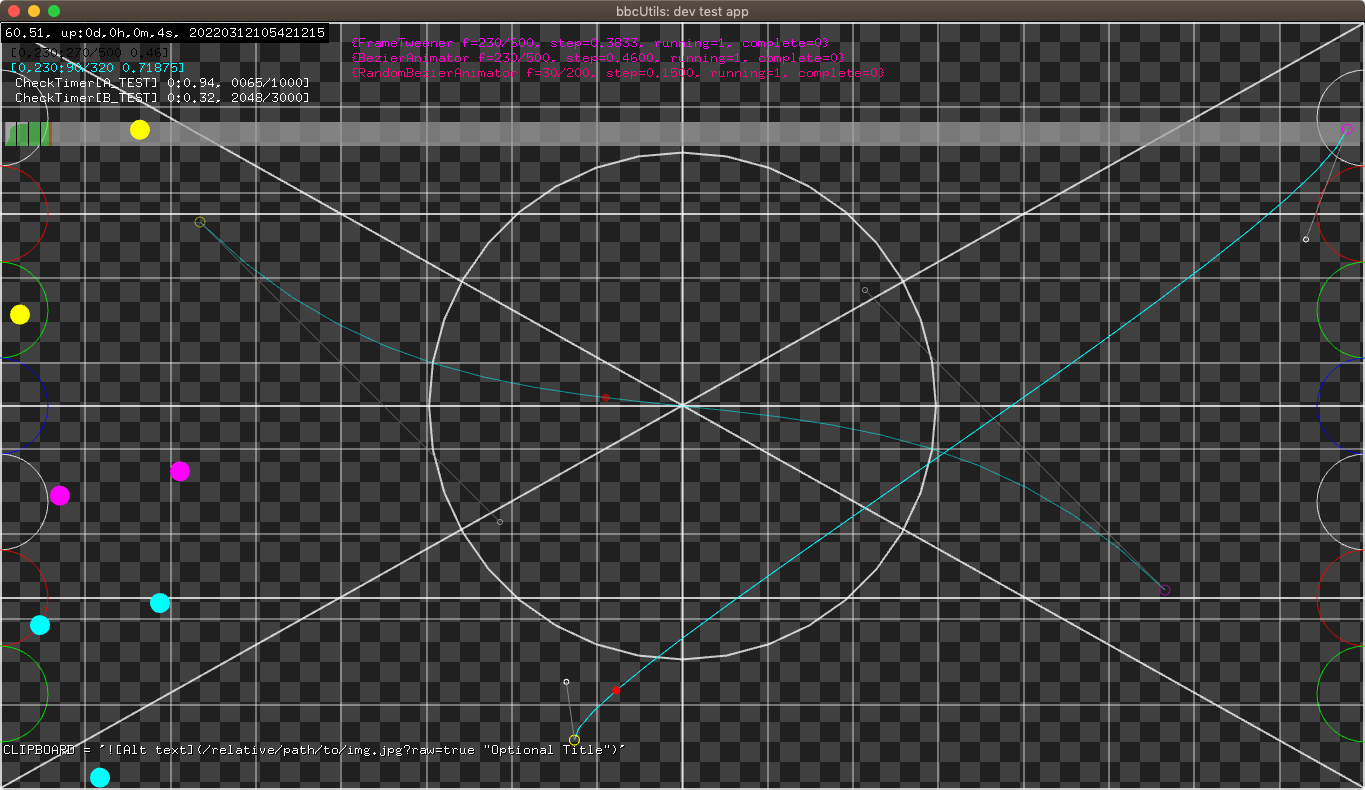Select the RandomBezierAnimator debug text line

click(x=617, y=73)
